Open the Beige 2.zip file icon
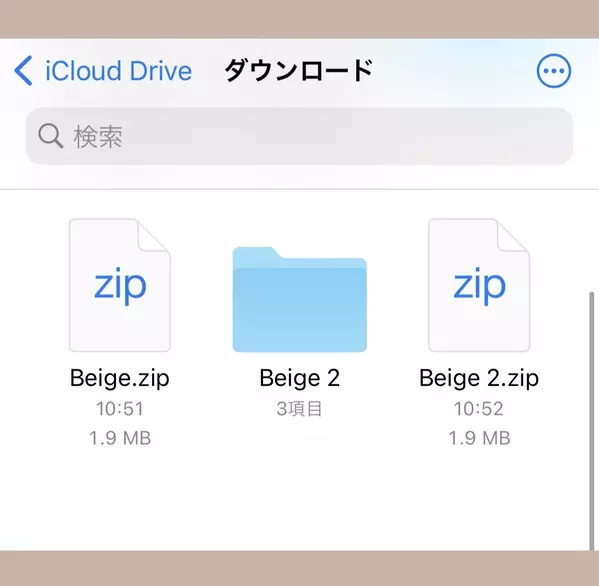Viewport: 599px width, 586px height. pyautogui.click(x=479, y=285)
